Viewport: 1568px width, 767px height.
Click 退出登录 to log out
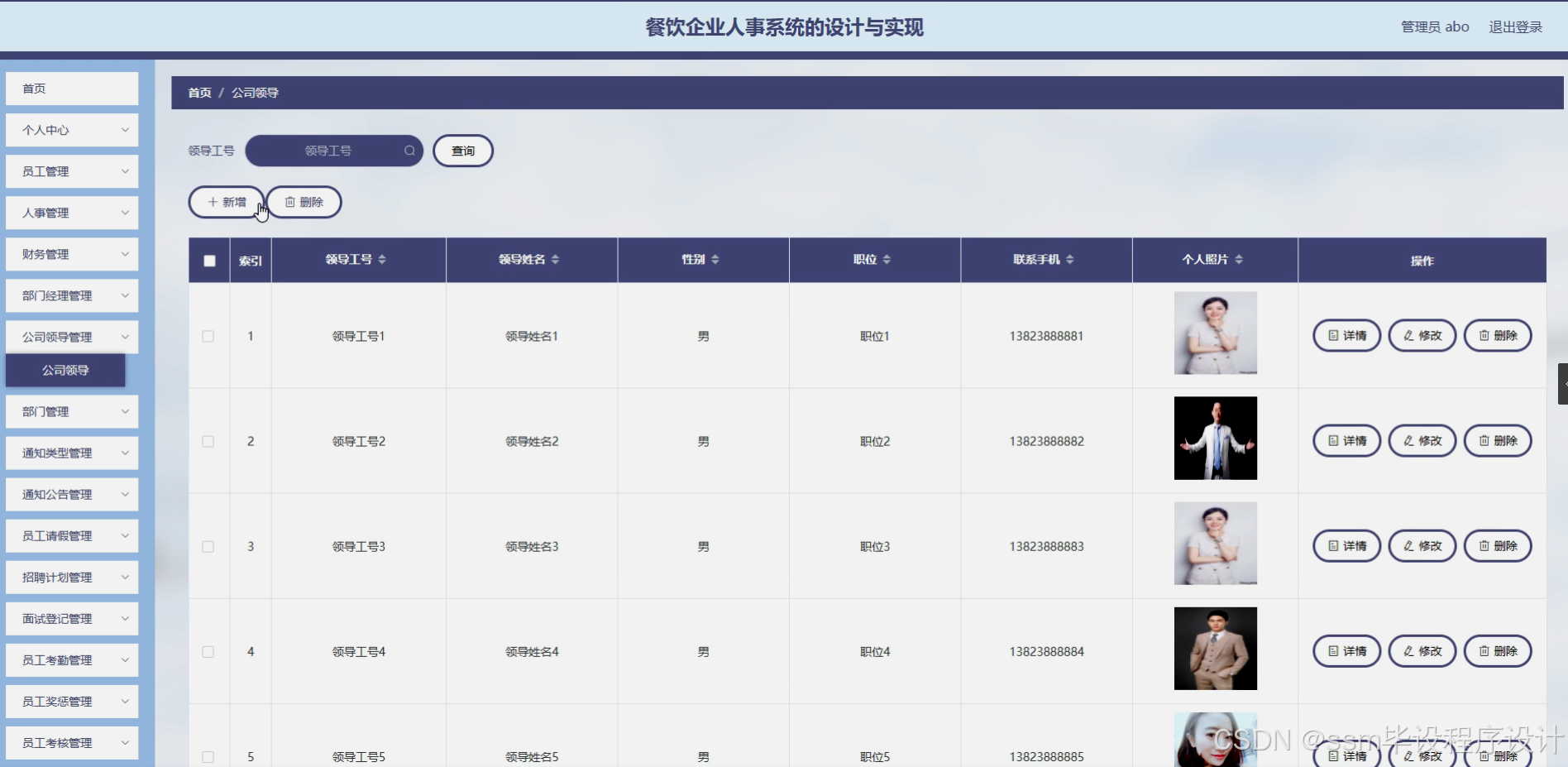click(x=1515, y=27)
